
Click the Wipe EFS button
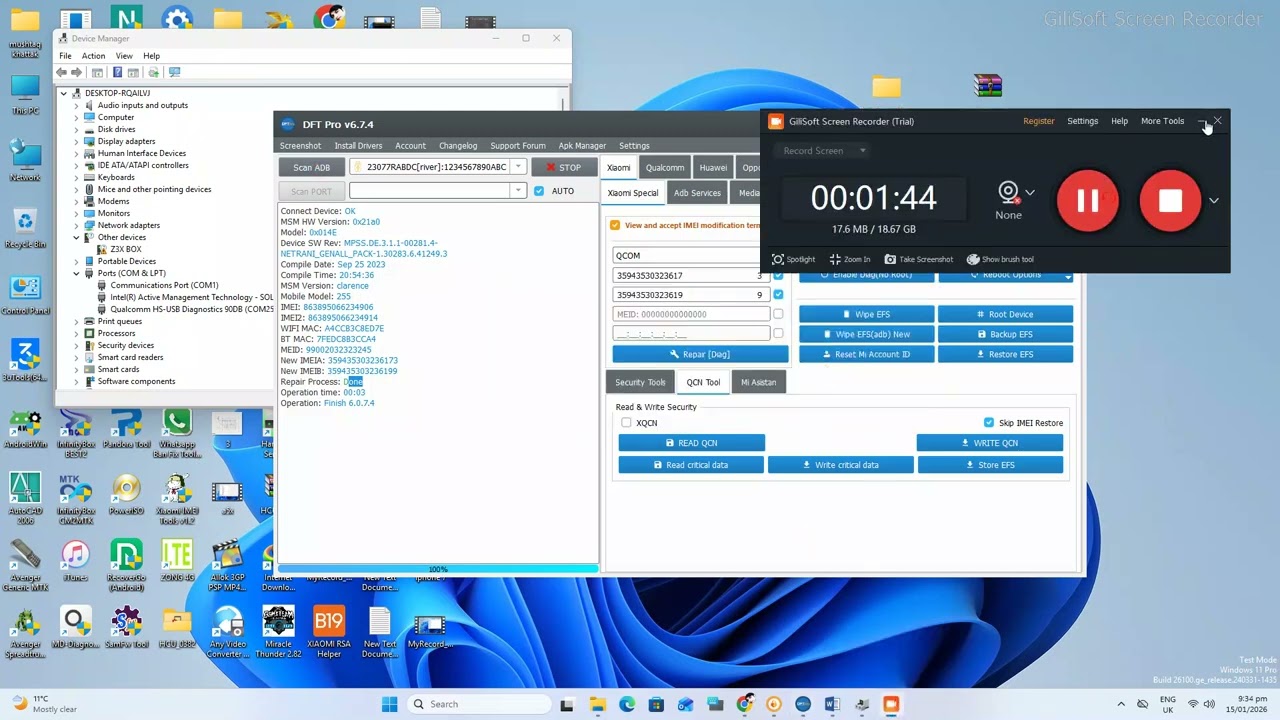click(866, 314)
